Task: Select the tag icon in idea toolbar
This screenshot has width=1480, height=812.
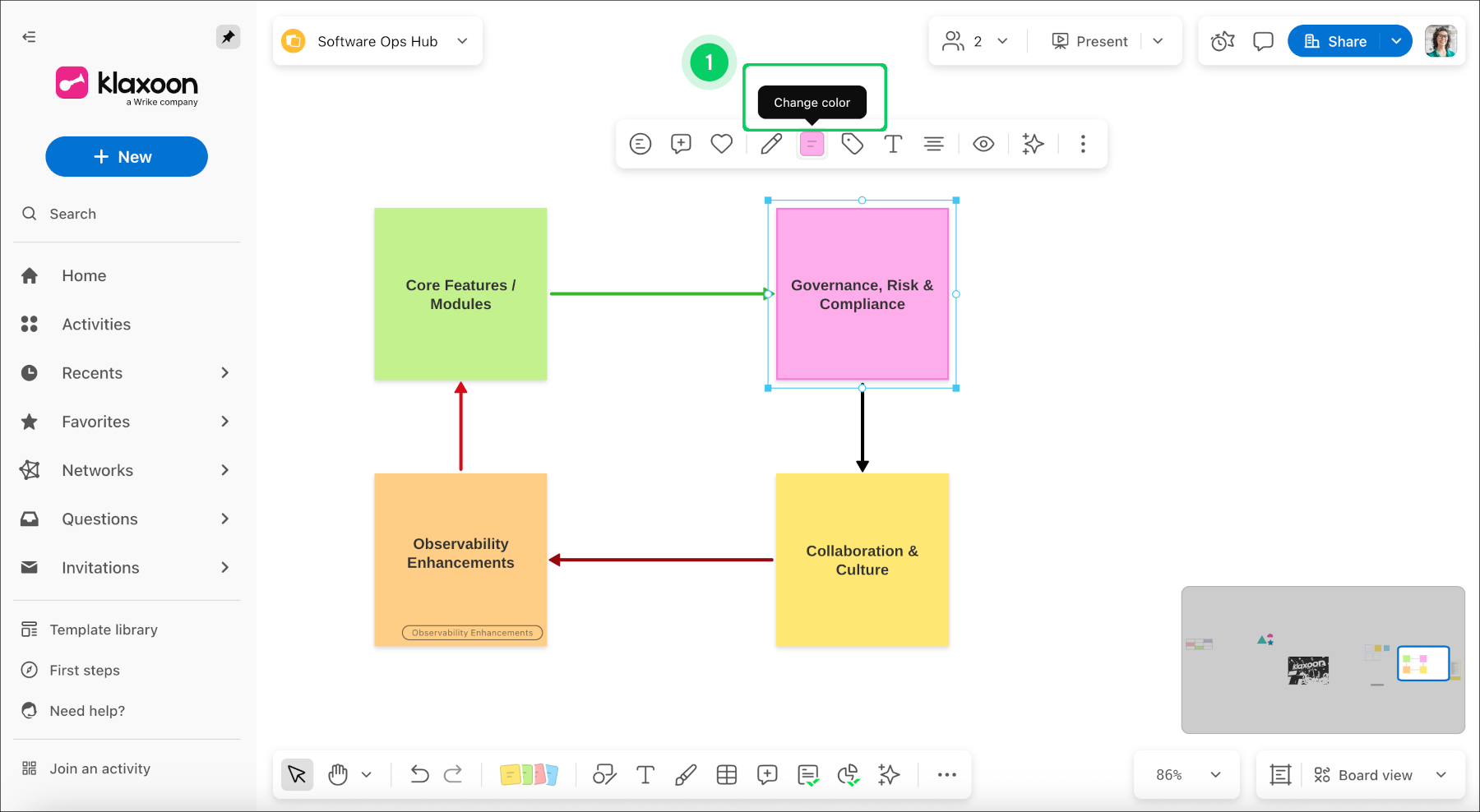Action: [852, 145]
